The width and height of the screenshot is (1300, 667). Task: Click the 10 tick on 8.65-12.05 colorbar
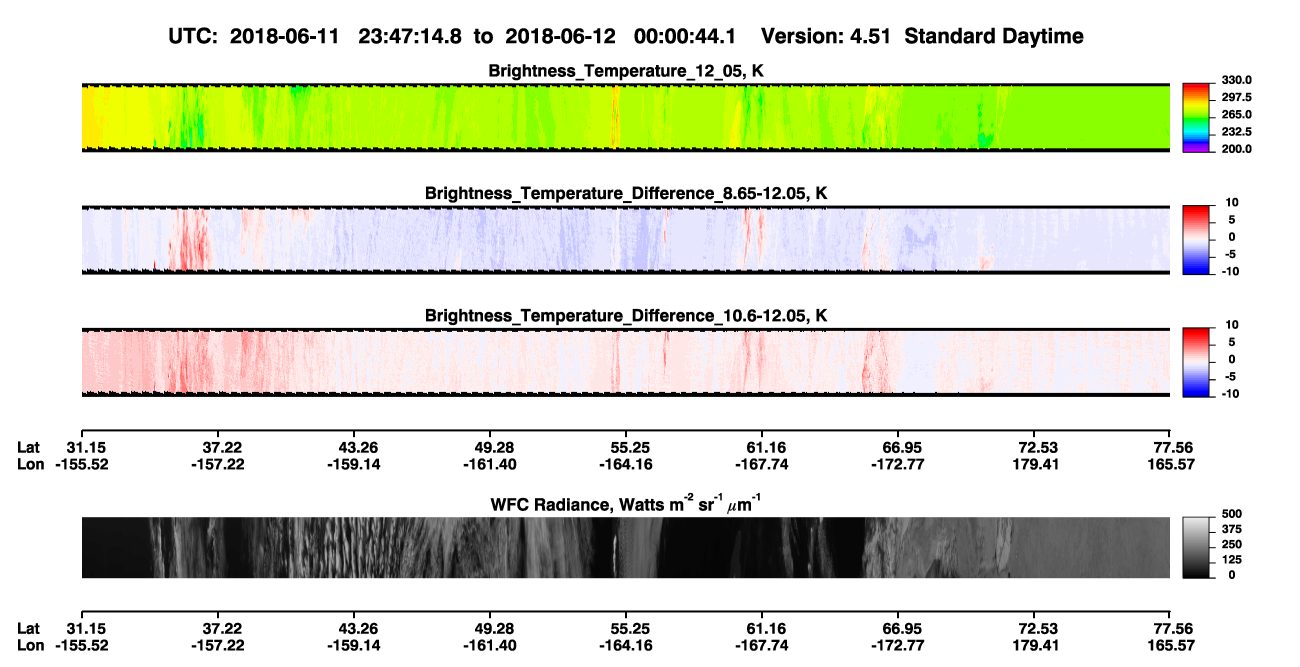click(1232, 202)
